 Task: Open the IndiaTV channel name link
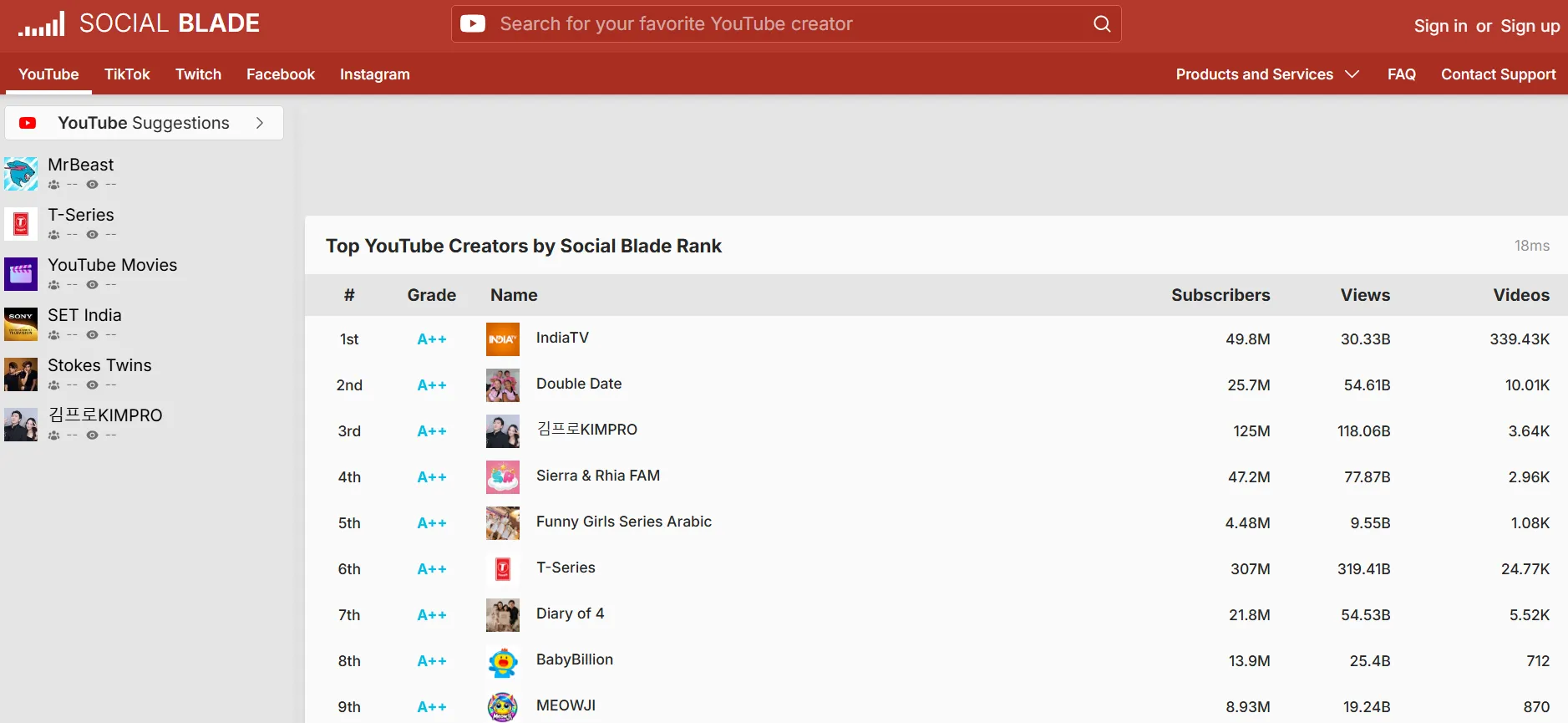pos(562,338)
